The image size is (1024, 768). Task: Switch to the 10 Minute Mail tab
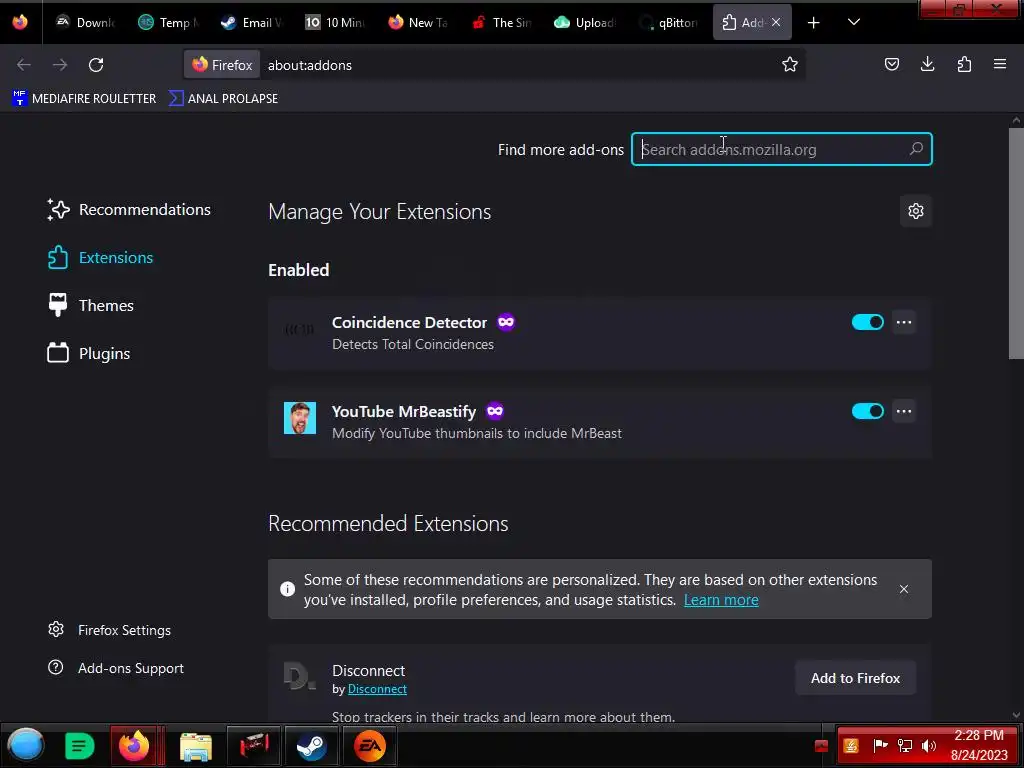coord(336,22)
